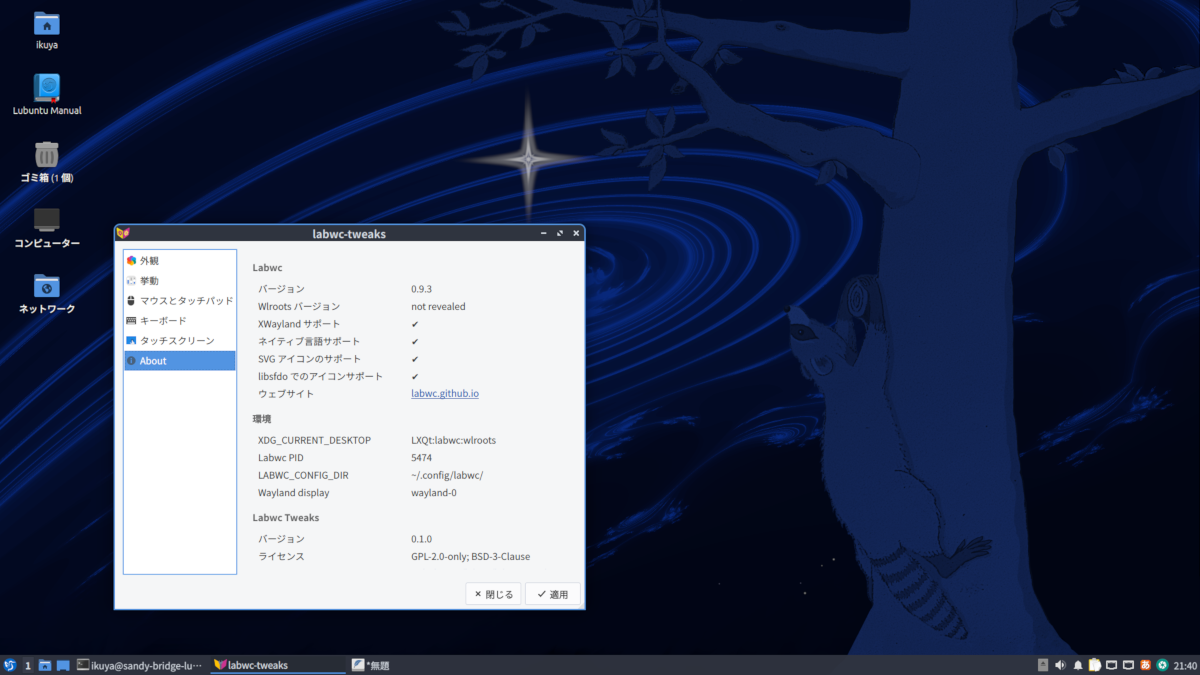
Task: Activate the labwc-tweaks taskbar entry
Action: (x=278, y=665)
